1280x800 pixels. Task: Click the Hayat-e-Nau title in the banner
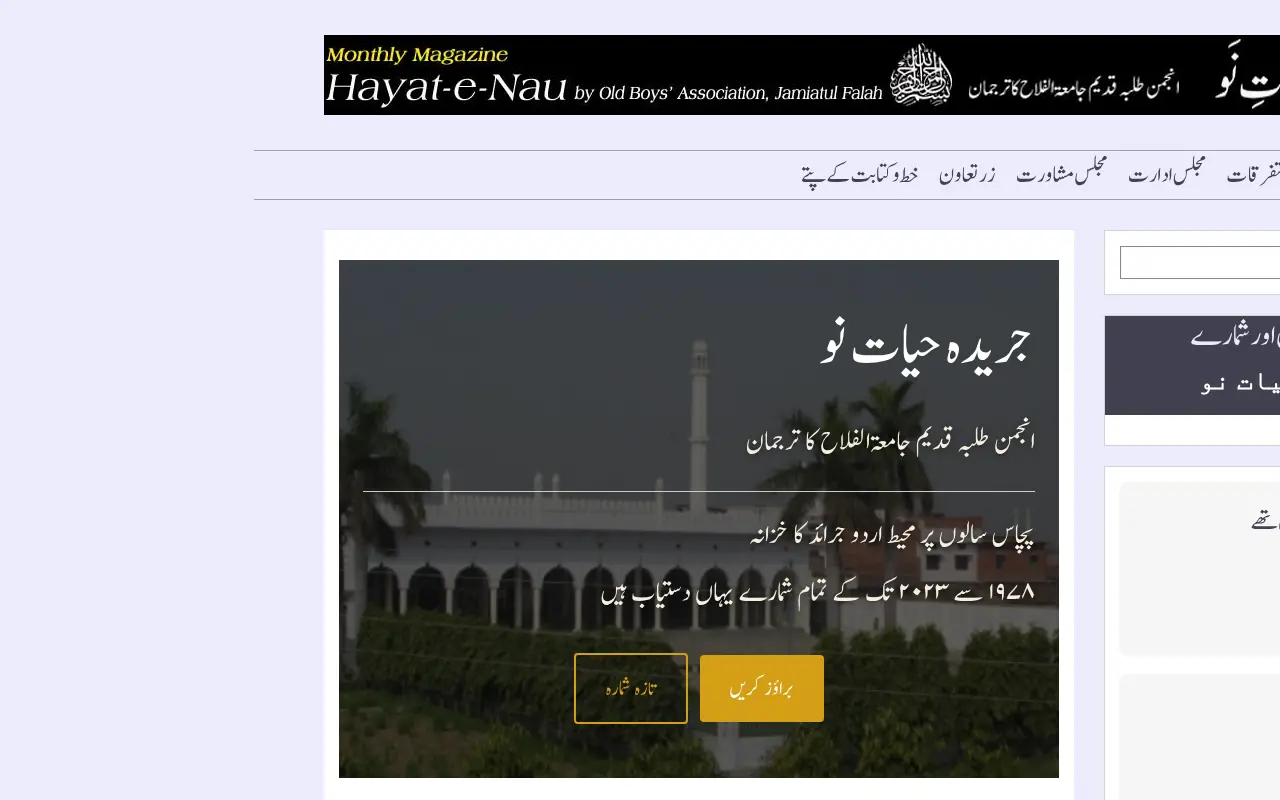(x=447, y=88)
